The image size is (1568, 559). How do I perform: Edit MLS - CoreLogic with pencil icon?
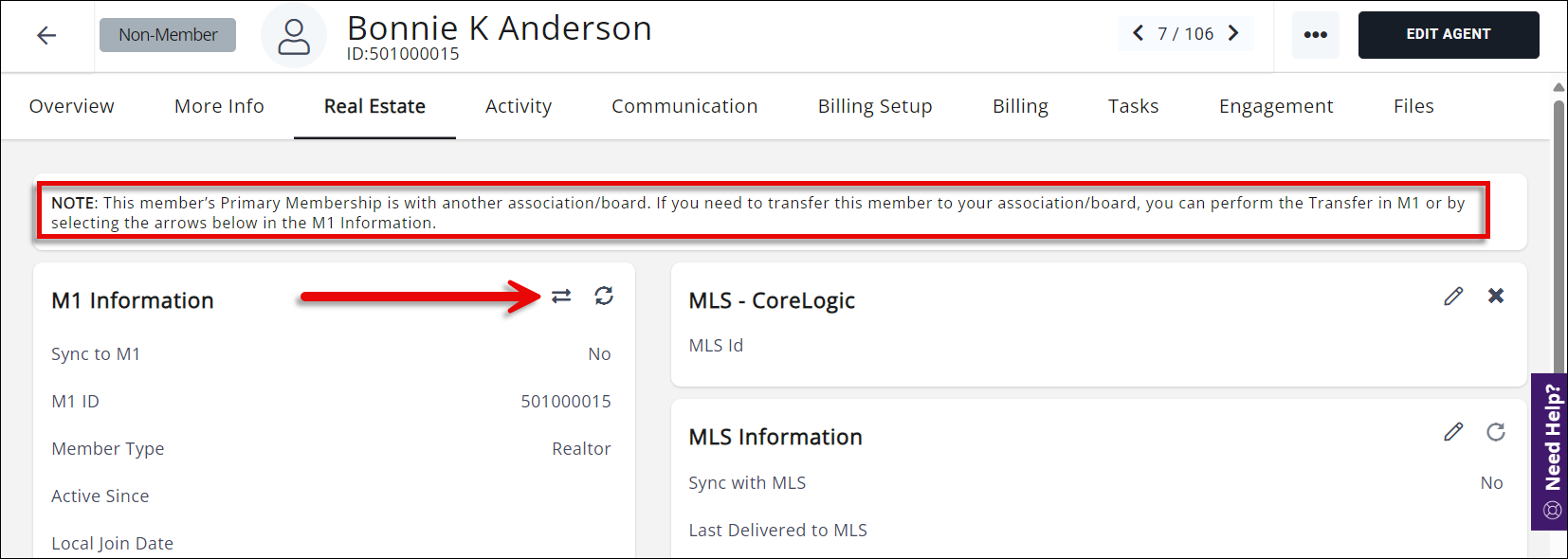pos(1453,297)
